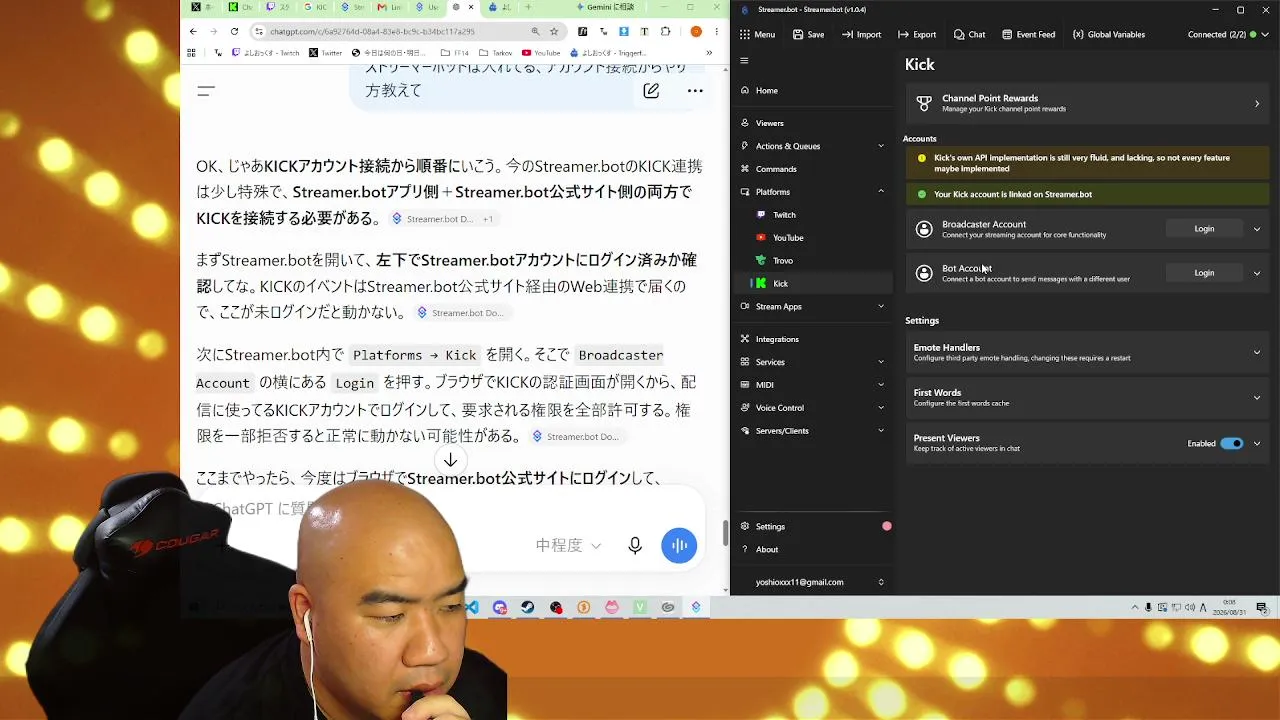
Task: Click Login for Broadcaster Account
Action: coord(1204,229)
